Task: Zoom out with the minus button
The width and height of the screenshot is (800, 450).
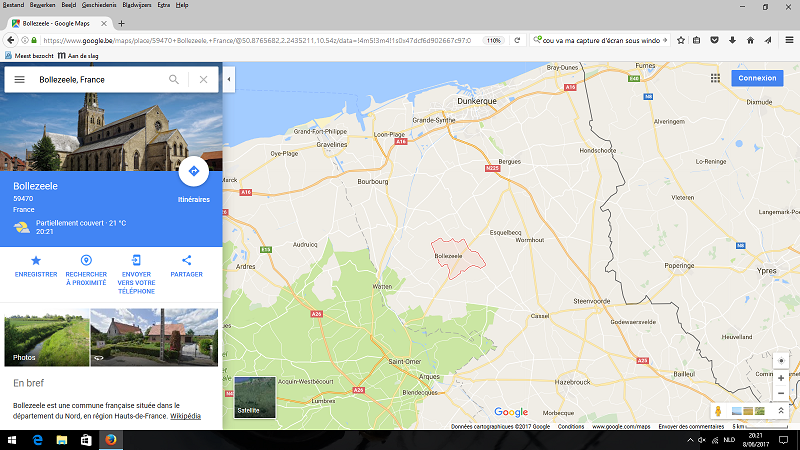Action: [781, 393]
